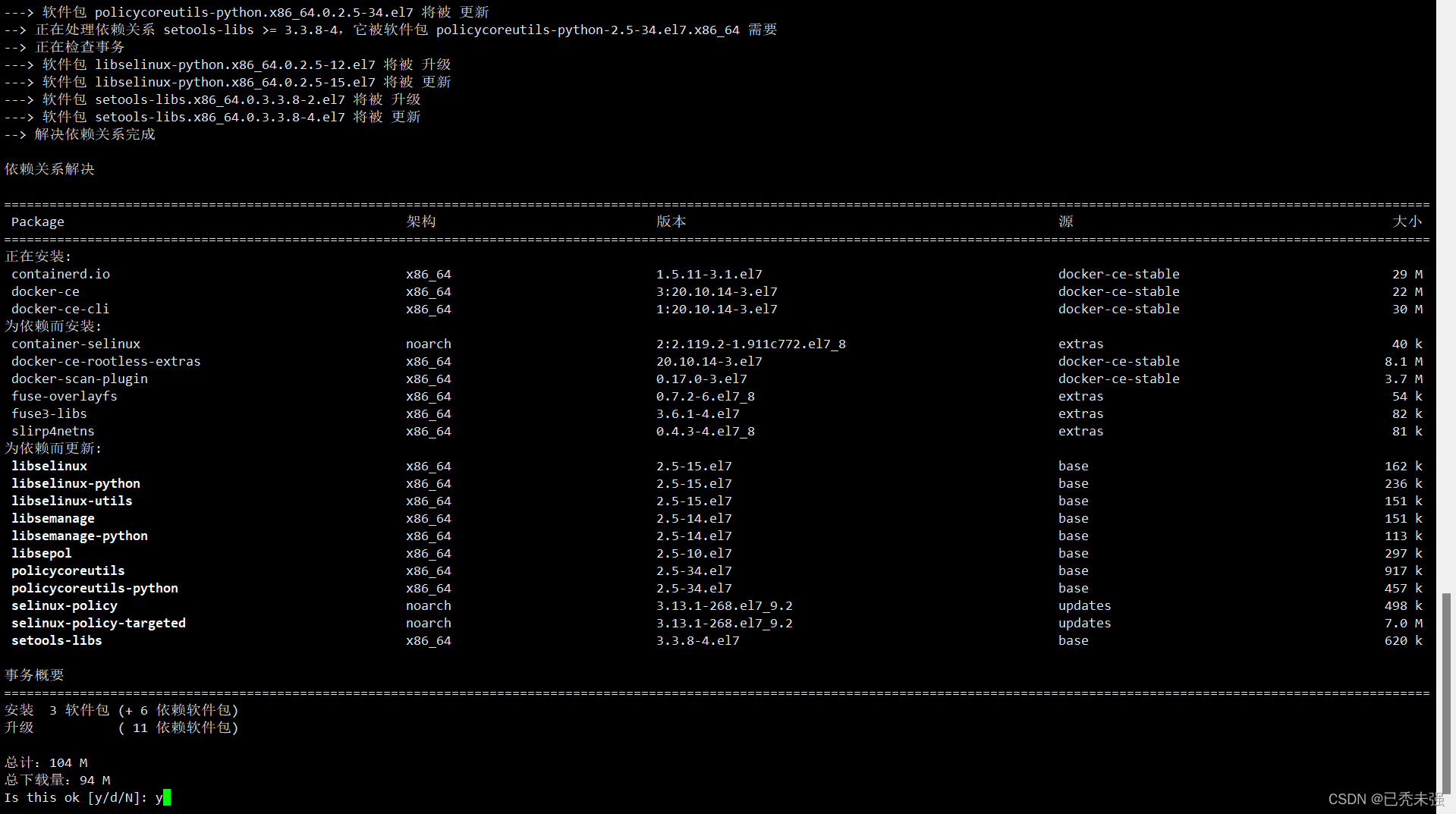Click the libselinux-utils package name
This screenshot has height=814, width=1456.
click(72, 501)
